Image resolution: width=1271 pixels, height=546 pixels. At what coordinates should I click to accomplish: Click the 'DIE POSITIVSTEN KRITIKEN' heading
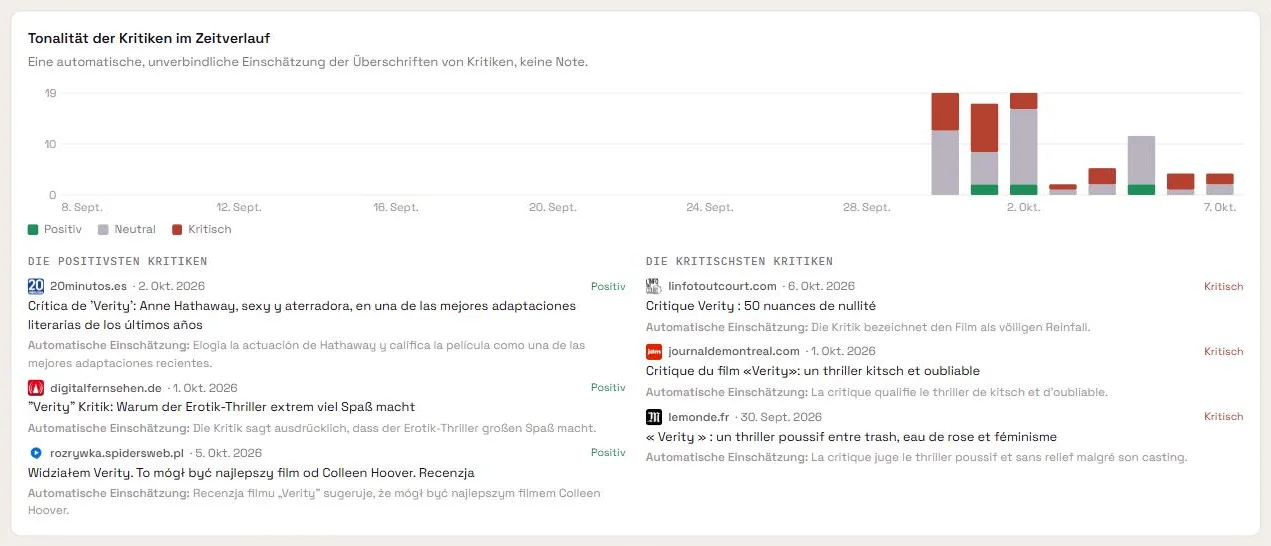click(x=118, y=261)
